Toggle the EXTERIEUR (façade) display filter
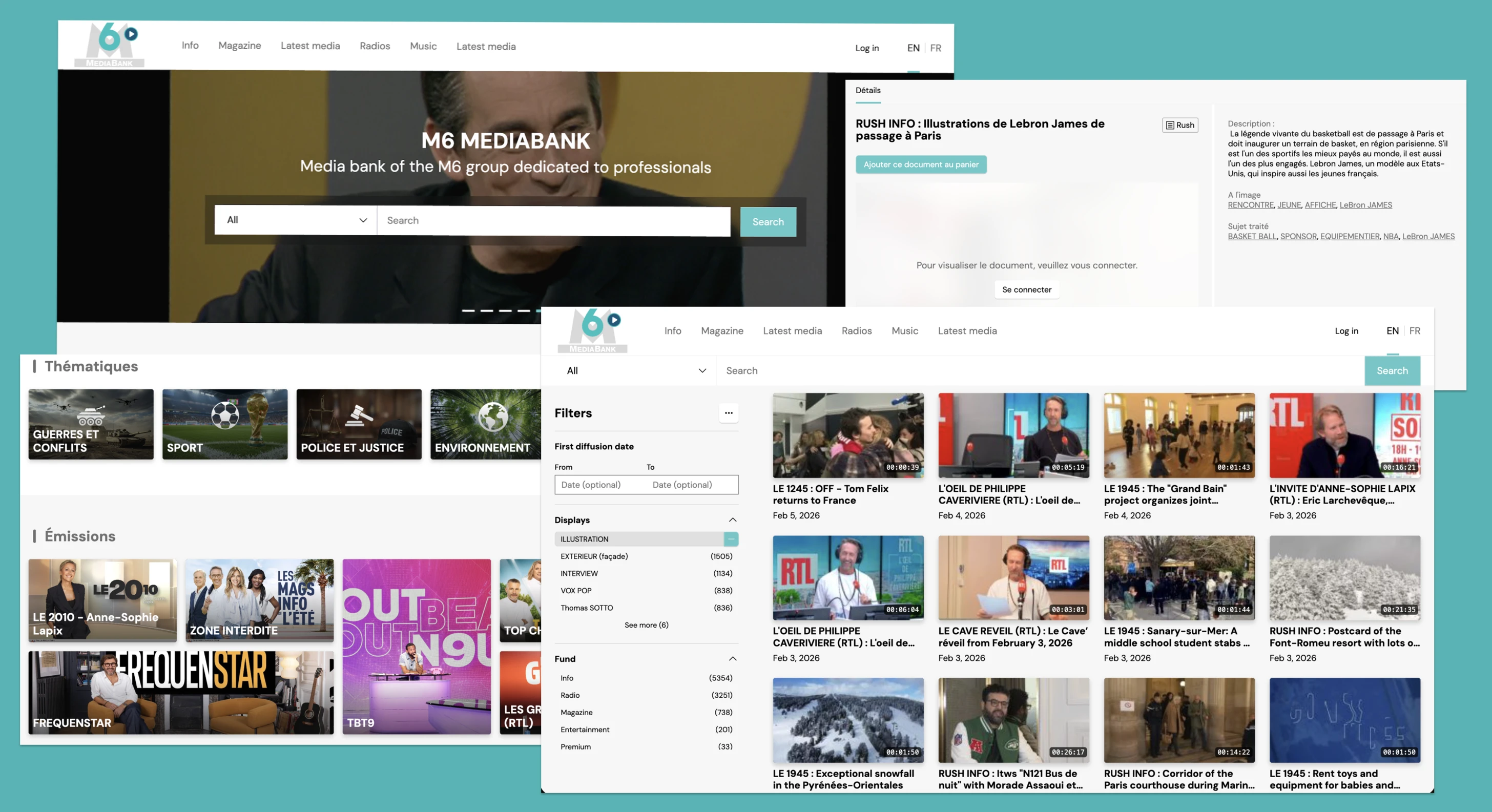The image size is (1492, 812). [x=647, y=556]
